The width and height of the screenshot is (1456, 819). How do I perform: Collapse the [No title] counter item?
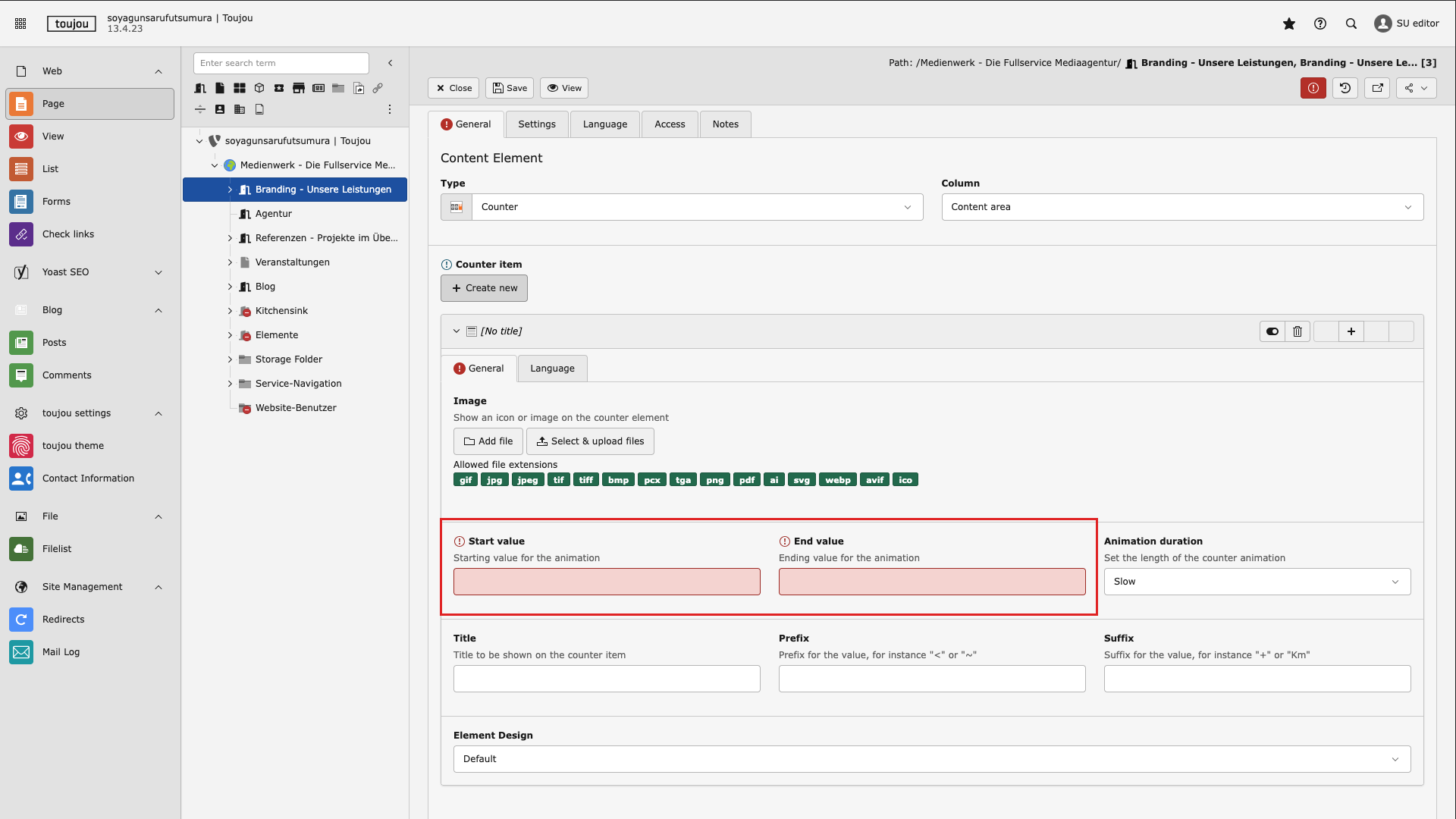(x=457, y=331)
